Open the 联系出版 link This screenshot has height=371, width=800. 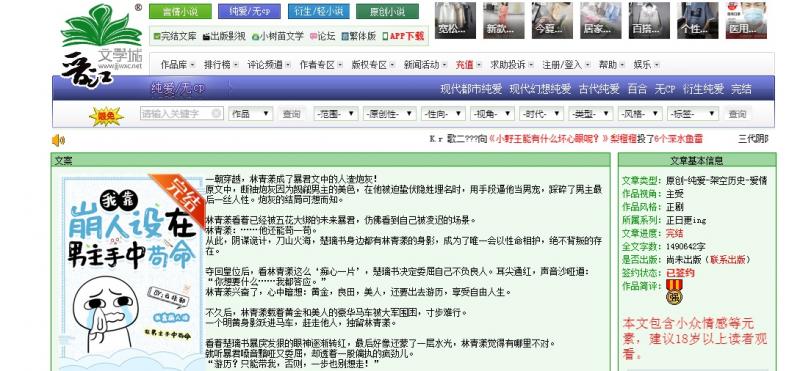pyautogui.click(x=727, y=259)
